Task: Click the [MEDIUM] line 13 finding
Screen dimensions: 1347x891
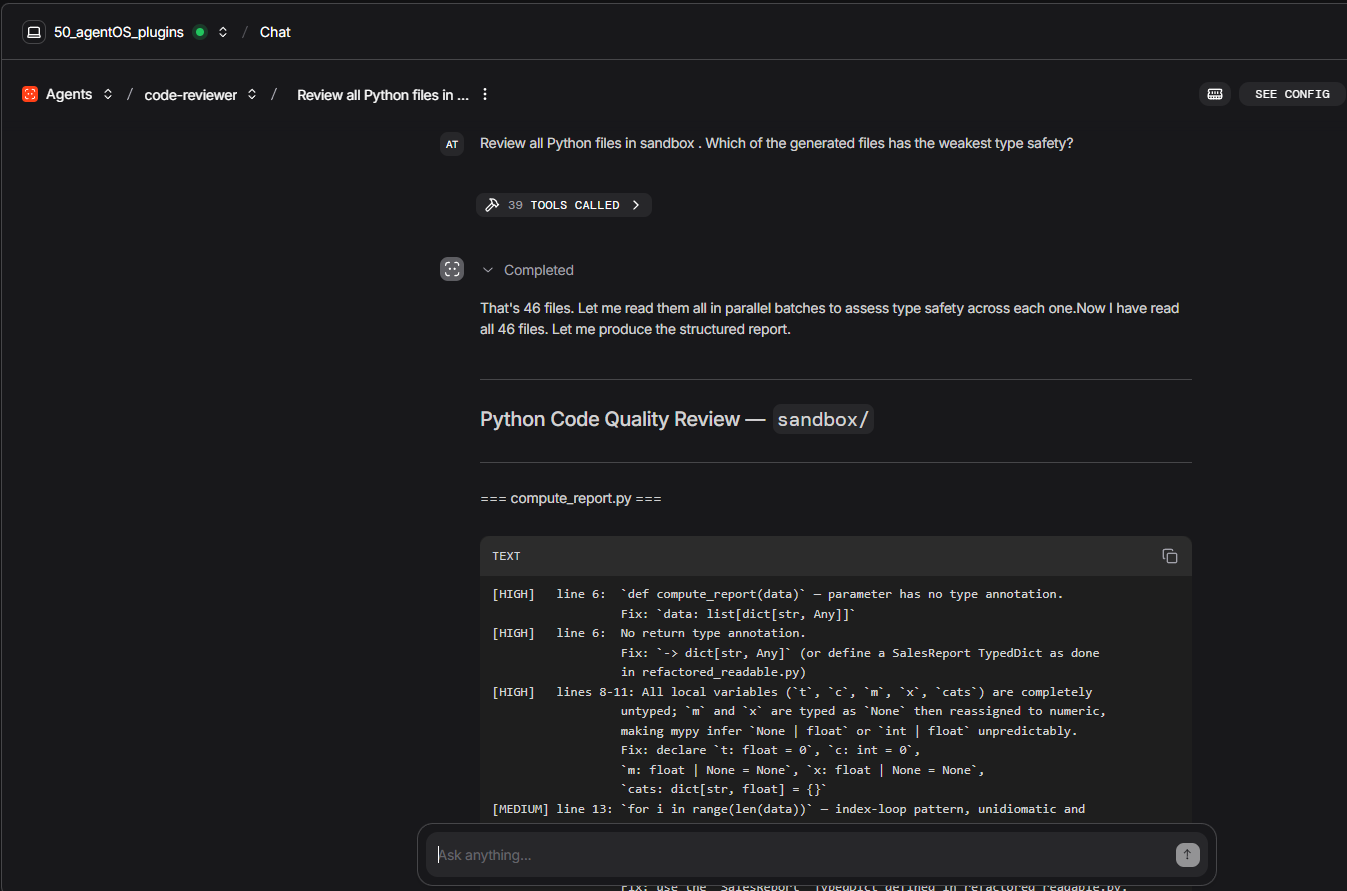Action: tap(789, 809)
